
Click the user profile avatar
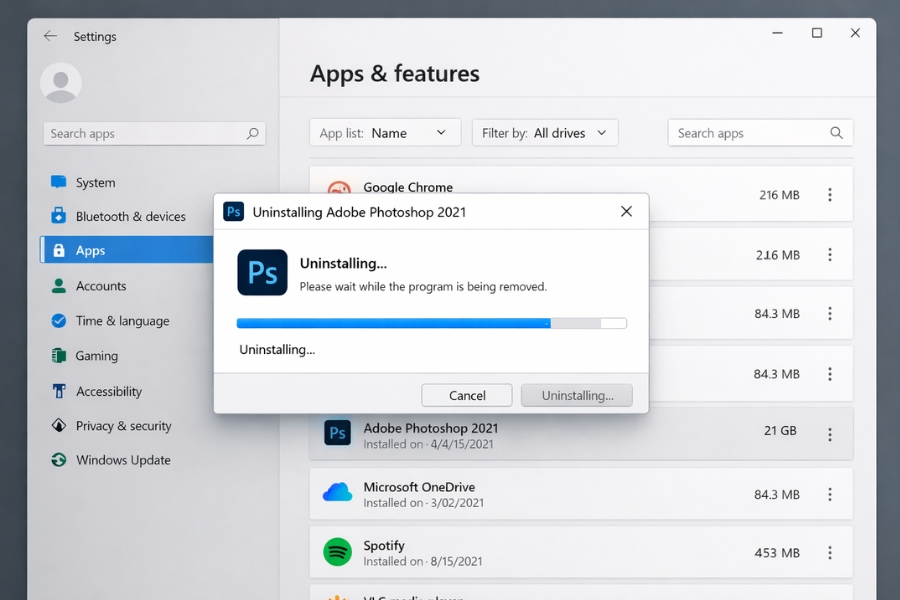[x=60, y=83]
